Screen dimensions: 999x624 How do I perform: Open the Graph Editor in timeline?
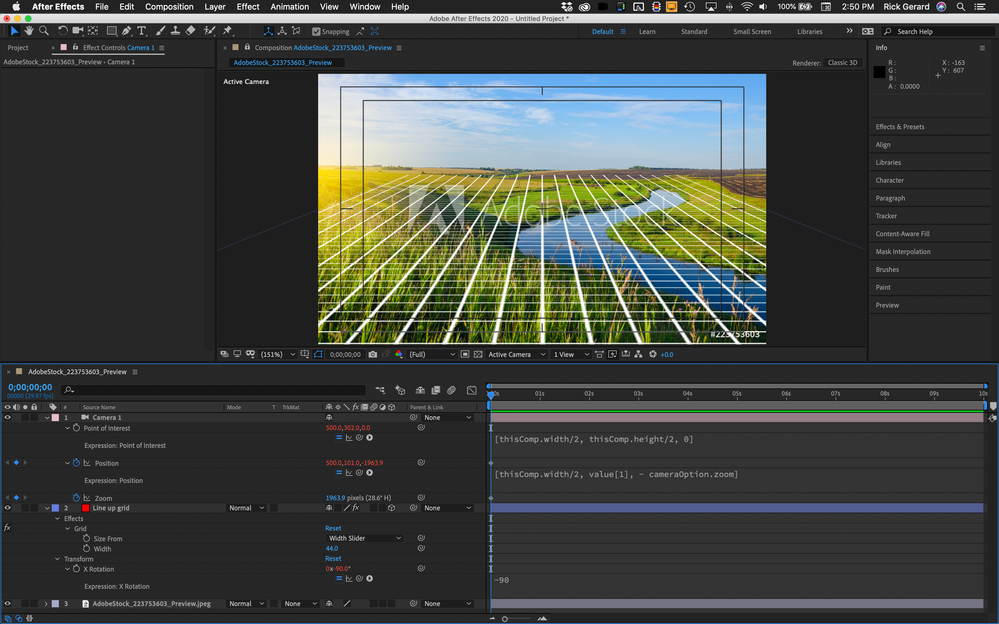472,390
